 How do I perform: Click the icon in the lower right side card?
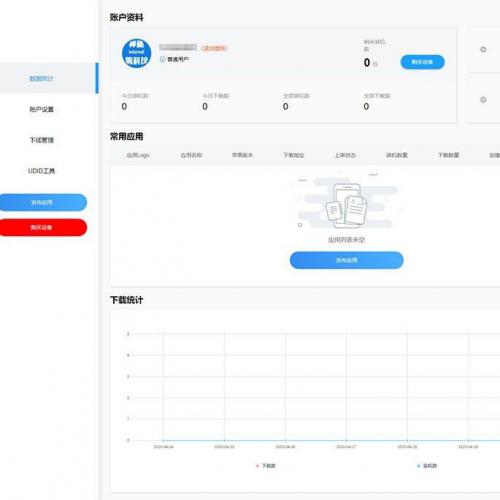click(x=483, y=100)
